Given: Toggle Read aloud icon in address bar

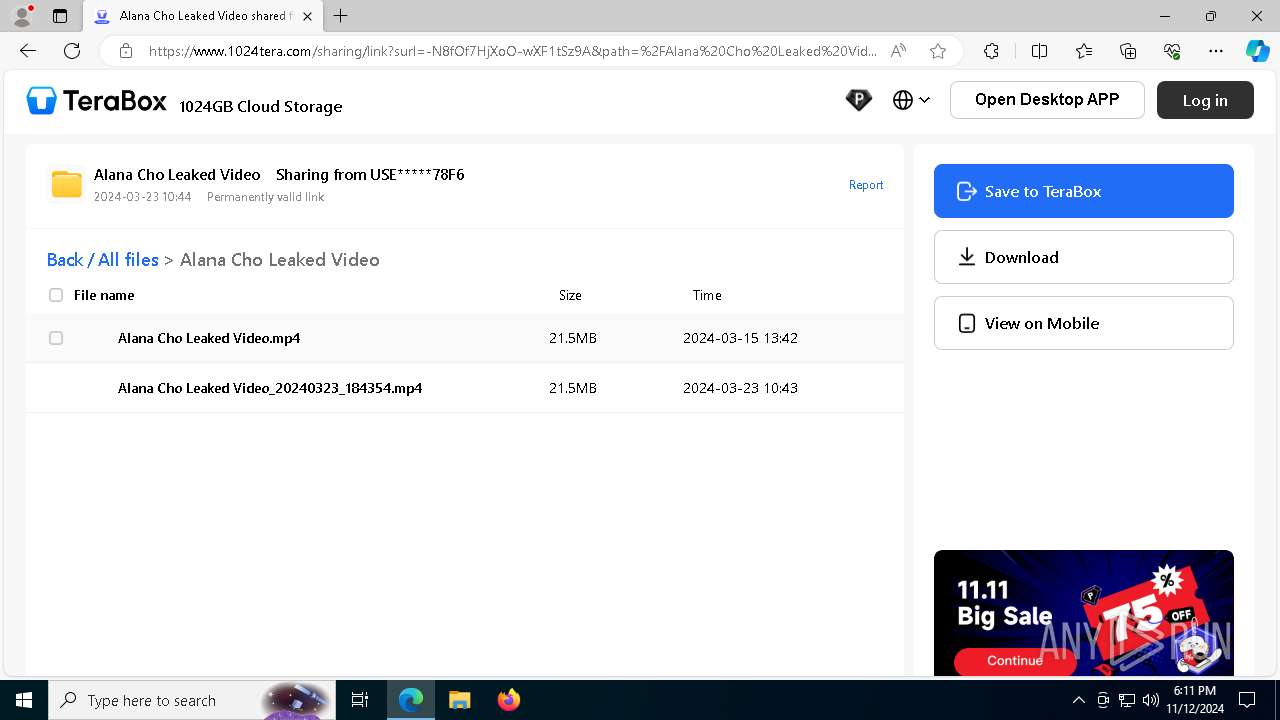Looking at the screenshot, I should click(898, 51).
